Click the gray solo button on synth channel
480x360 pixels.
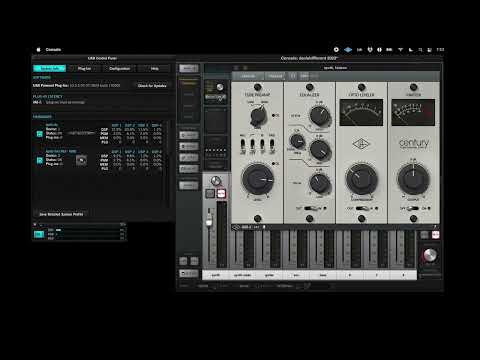point(210,193)
